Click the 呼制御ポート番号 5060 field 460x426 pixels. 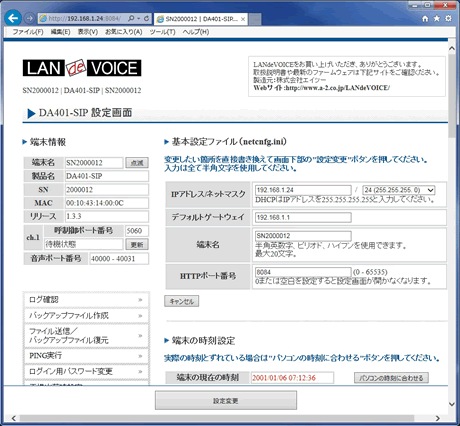pos(137,231)
